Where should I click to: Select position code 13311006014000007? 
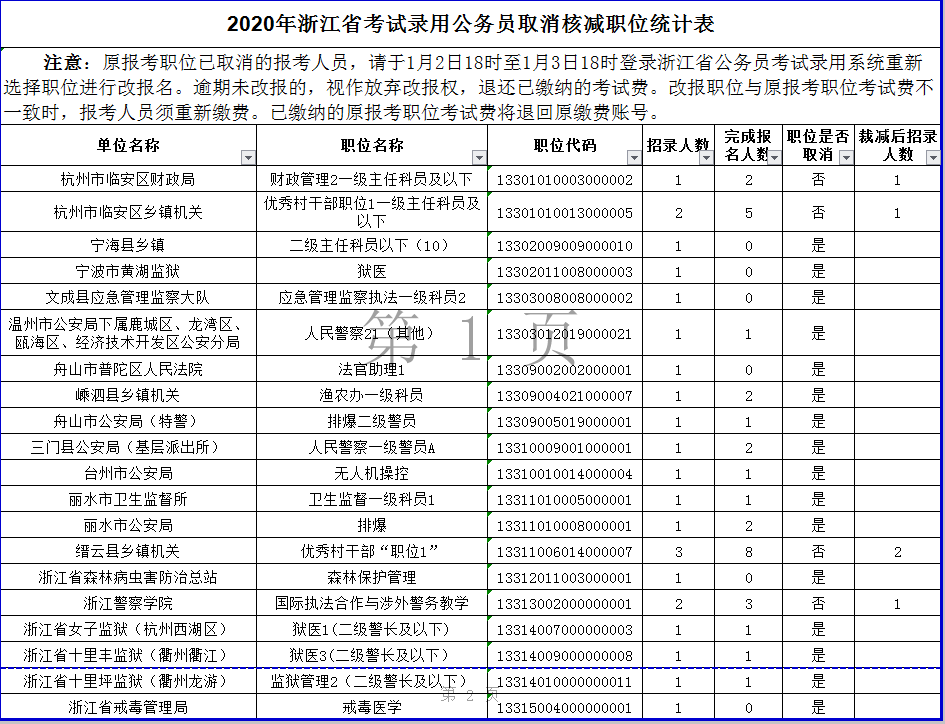(565, 552)
